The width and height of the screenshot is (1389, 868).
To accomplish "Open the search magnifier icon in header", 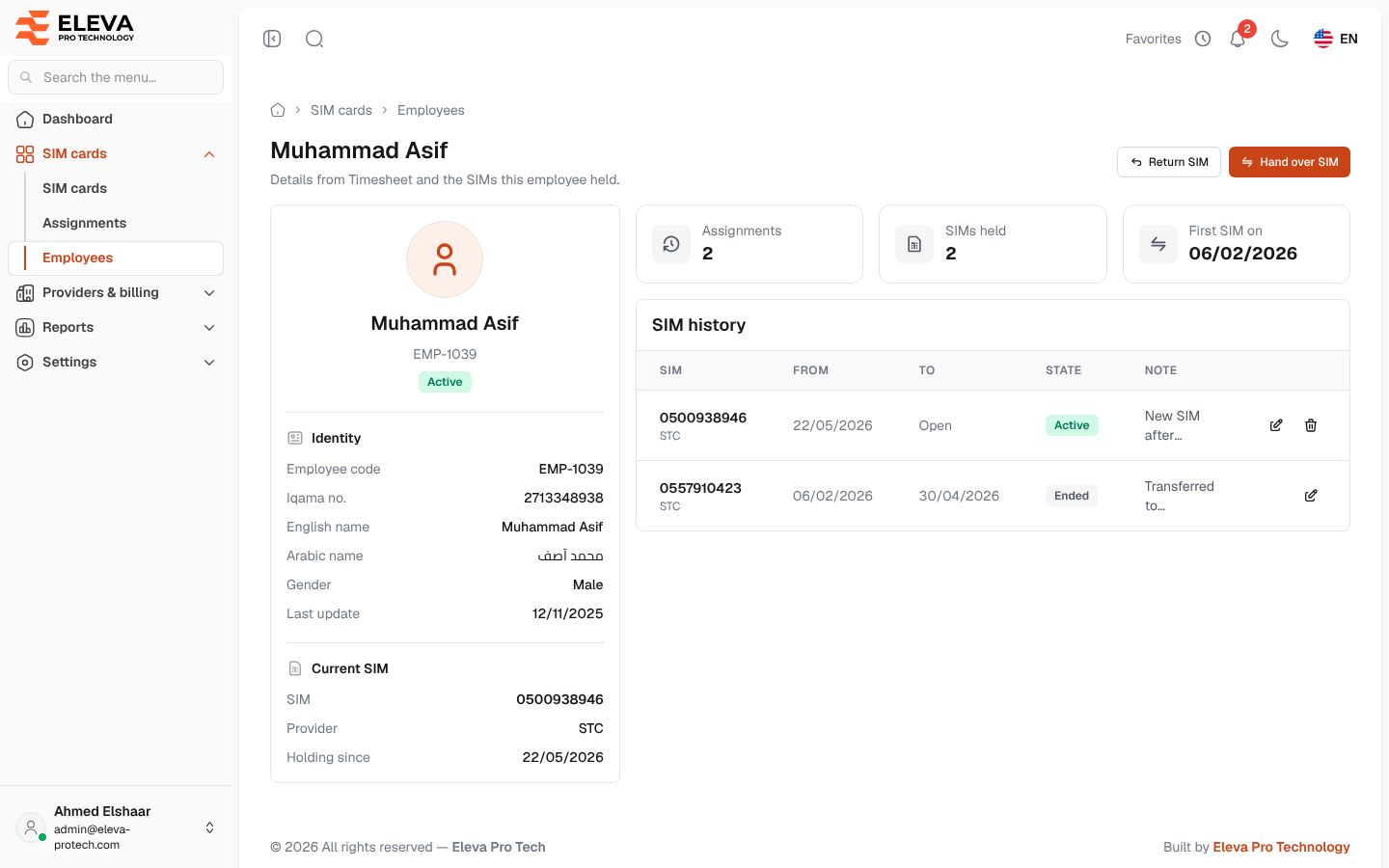I will (314, 39).
